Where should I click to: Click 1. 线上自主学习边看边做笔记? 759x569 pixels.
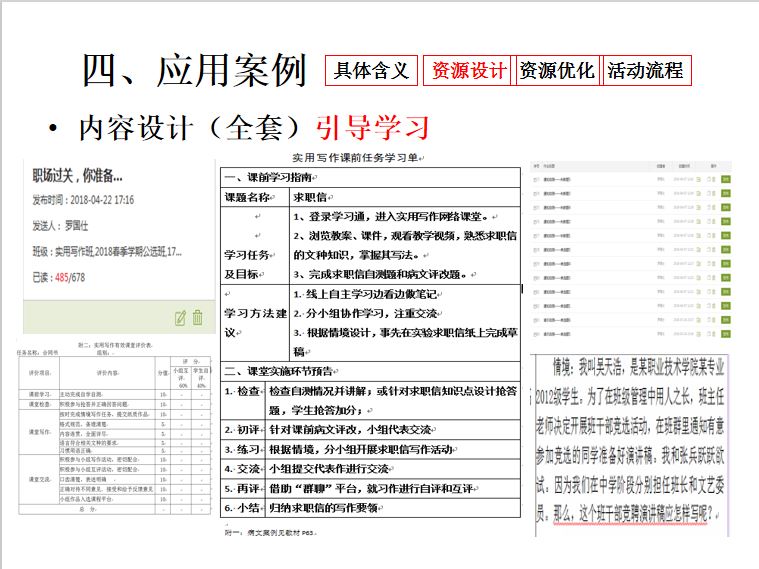[x=367, y=294]
